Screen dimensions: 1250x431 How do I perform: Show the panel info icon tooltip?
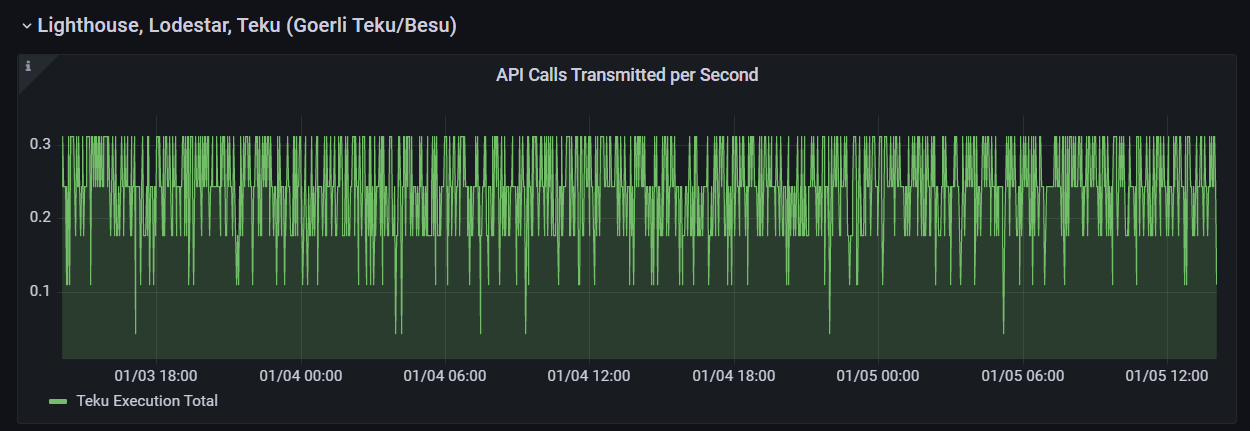coord(28,66)
